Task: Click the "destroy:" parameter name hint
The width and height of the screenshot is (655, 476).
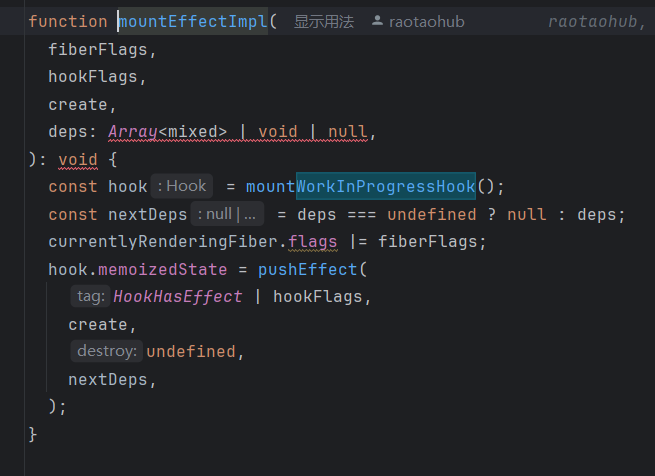Action: tap(106, 351)
